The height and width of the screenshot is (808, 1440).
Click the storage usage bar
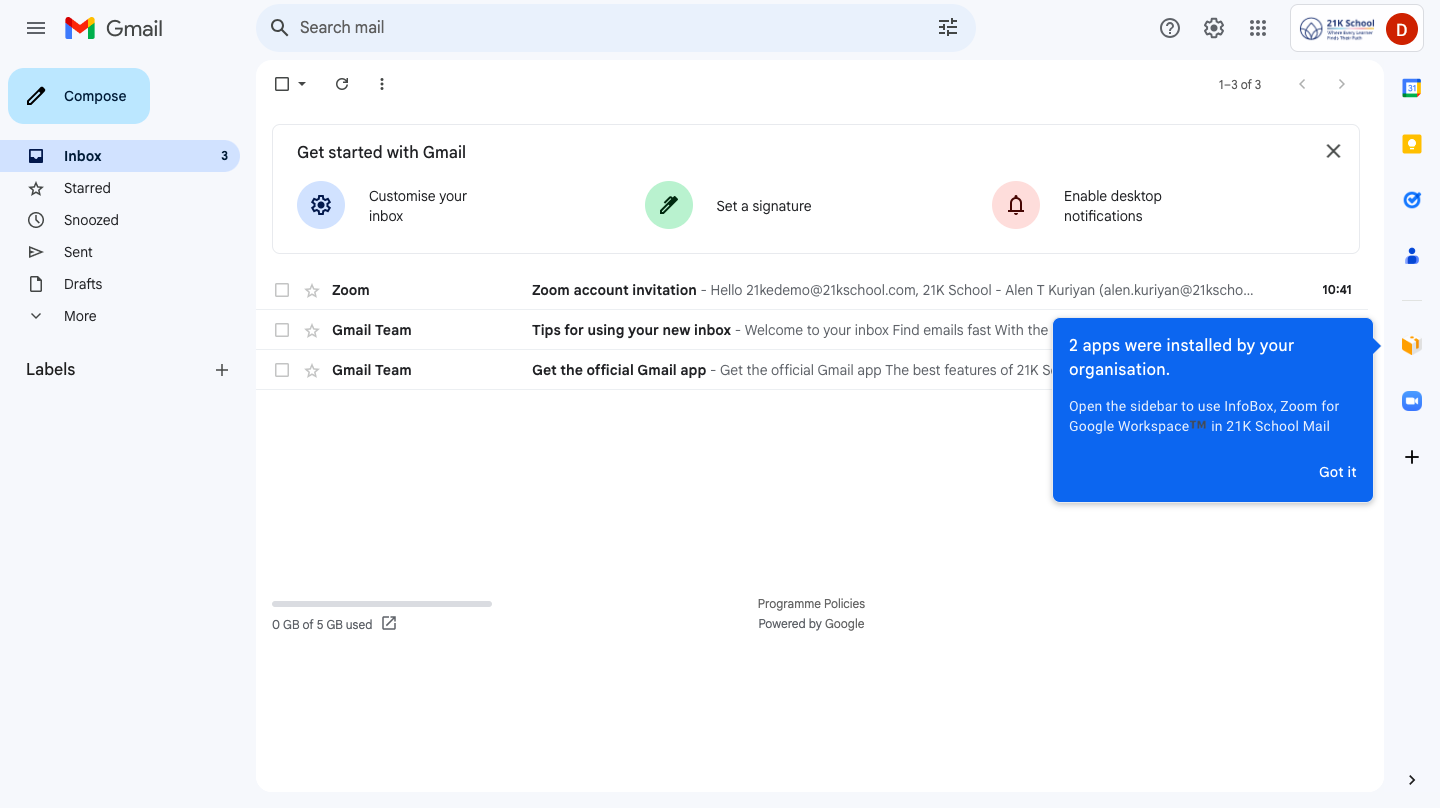point(381,604)
